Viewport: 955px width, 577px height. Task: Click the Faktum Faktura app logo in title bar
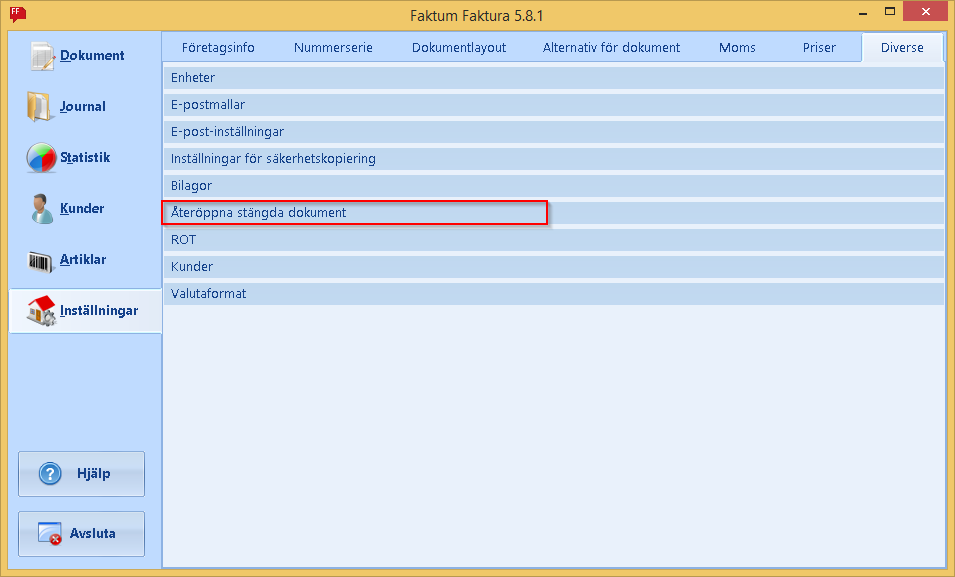(x=18, y=14)
